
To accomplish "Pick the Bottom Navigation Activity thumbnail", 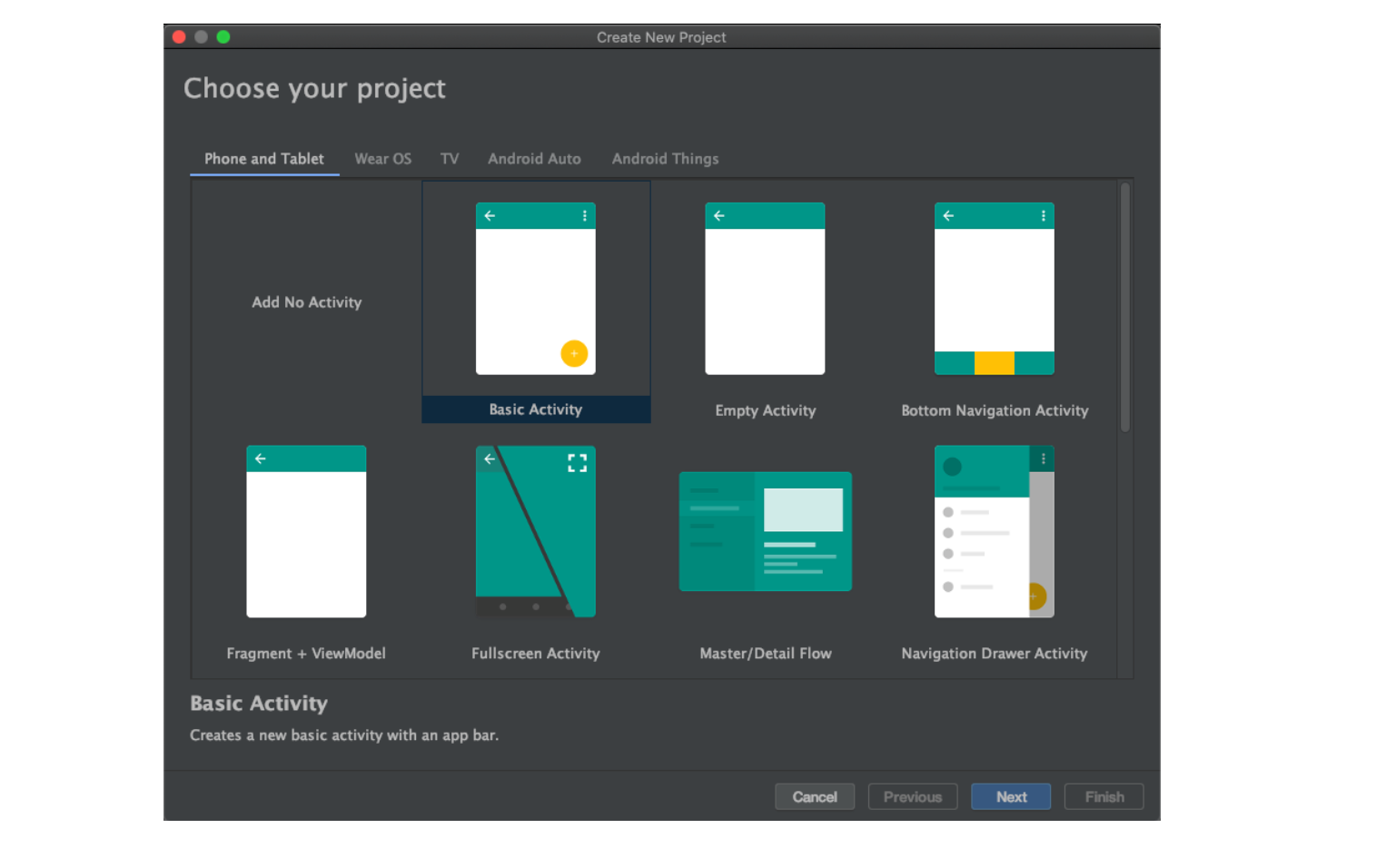I will click(x=995, y=289).
